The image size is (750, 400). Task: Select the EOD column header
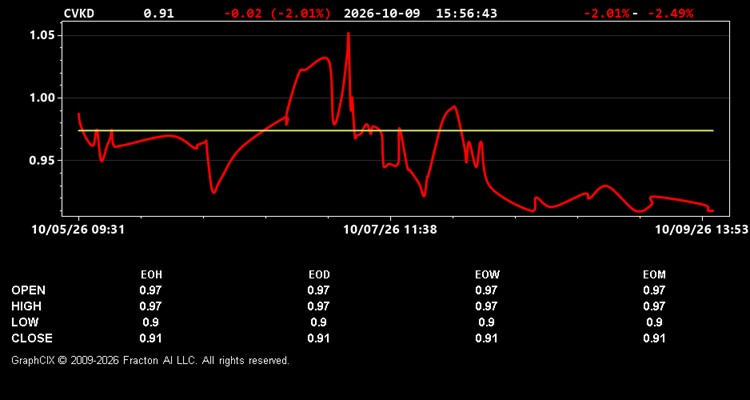tap(319, 275)
